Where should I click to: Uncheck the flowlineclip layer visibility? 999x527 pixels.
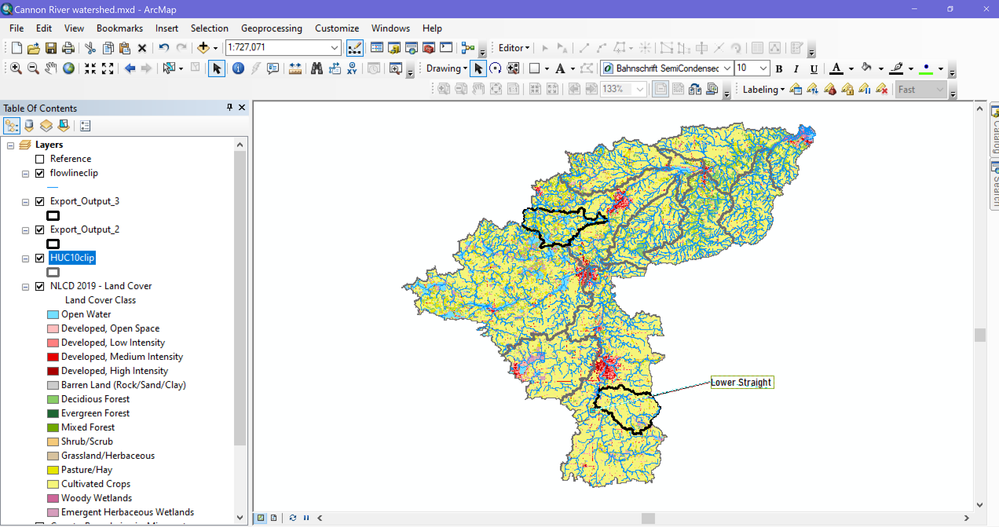pyautogui.click(x=40, y=173)
